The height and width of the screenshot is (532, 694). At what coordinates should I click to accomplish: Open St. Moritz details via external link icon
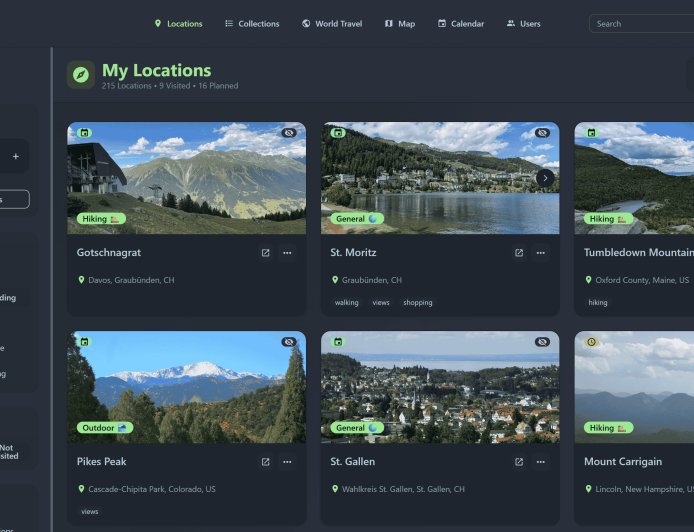pos(519,253)
